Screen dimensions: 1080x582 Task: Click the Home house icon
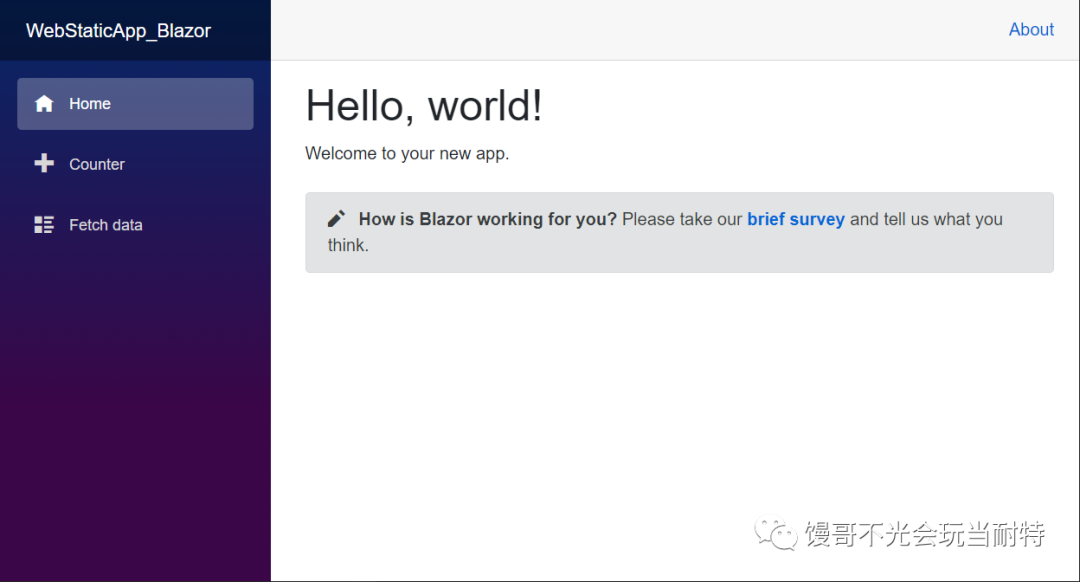pos(44,104)
